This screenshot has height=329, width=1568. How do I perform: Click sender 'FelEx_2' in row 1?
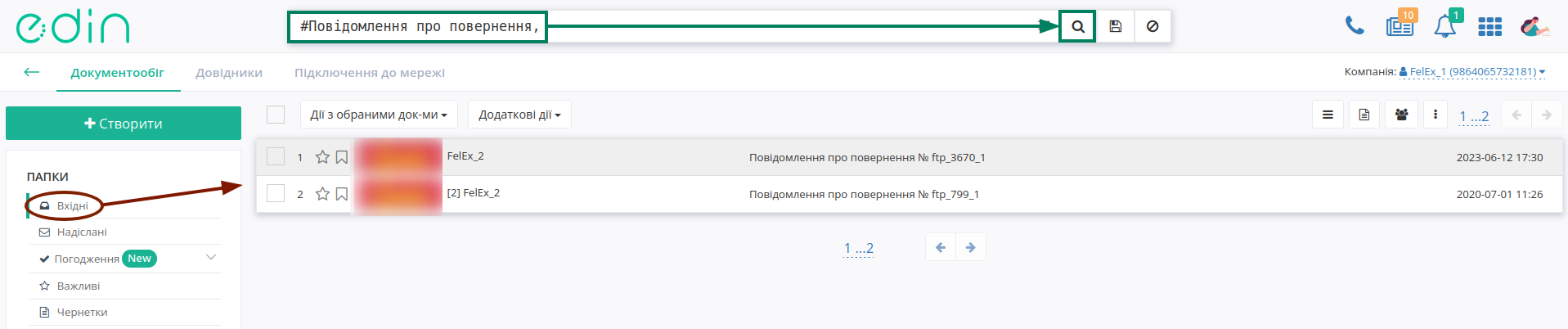tap(465, 155)
